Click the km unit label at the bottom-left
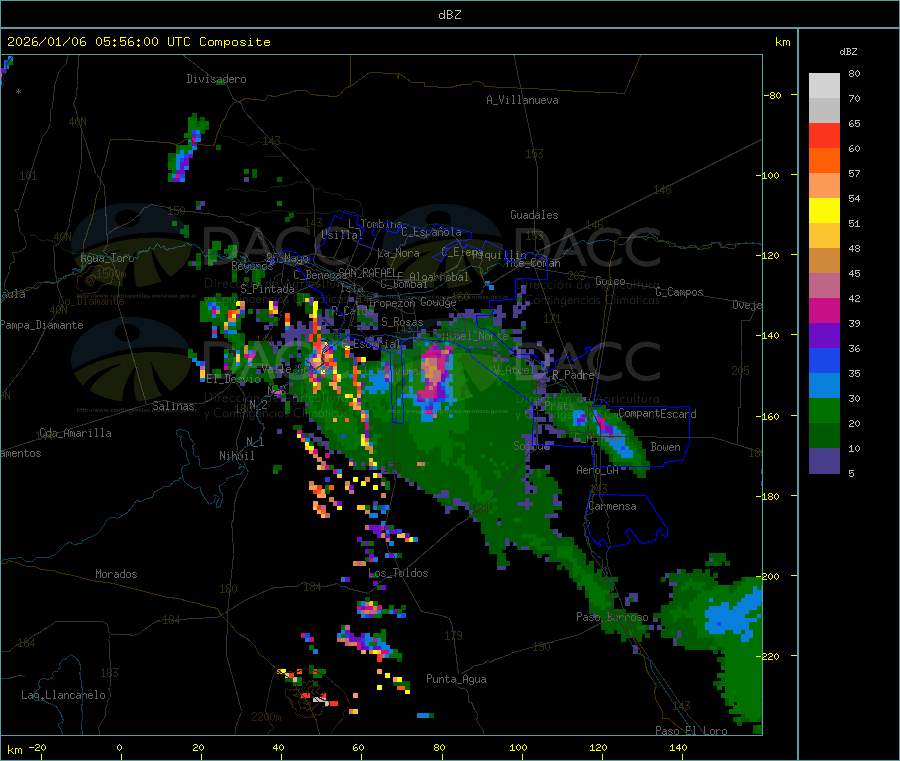Viewport: 900px width, 761px height. (x=14, y=750)
